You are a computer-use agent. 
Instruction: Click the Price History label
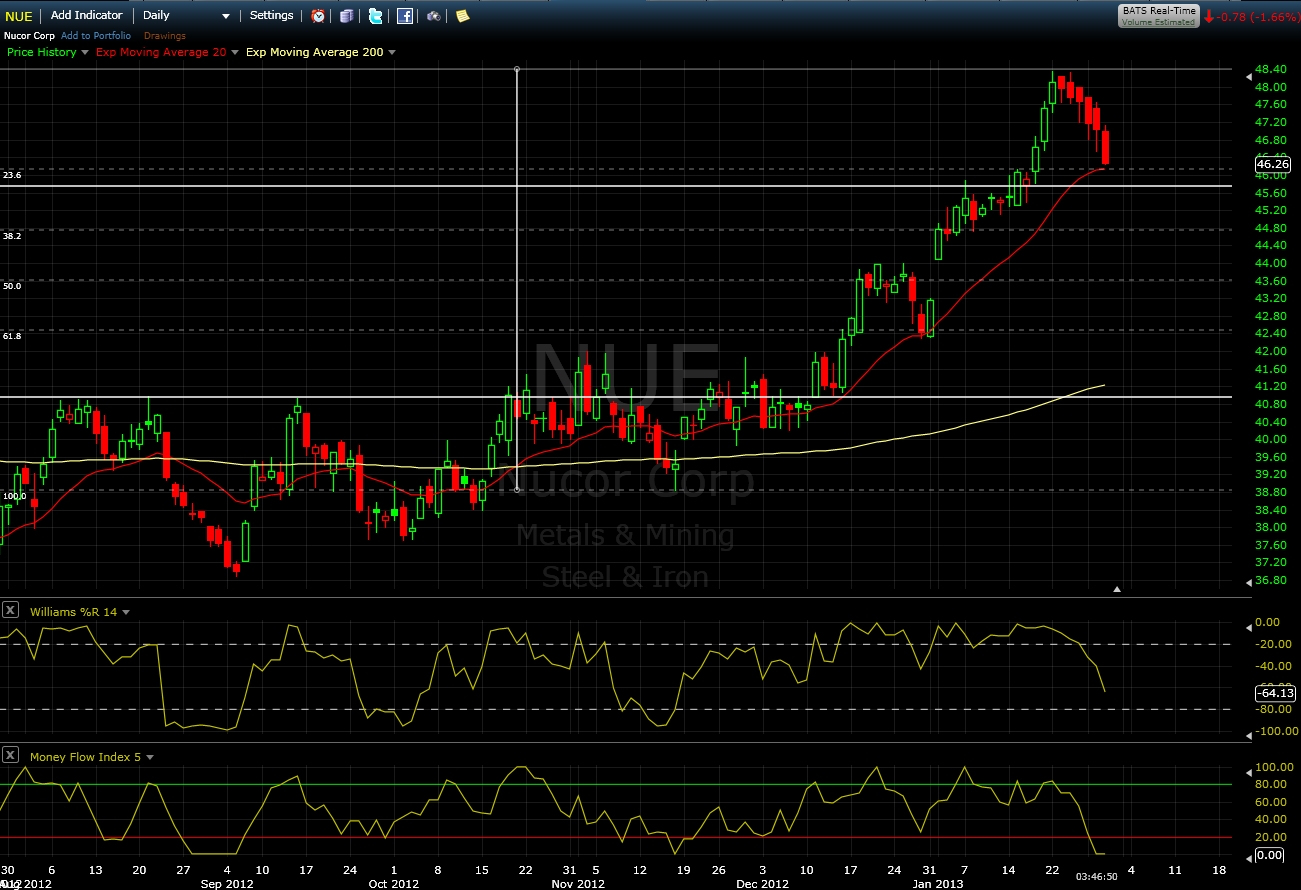point(41,52)
